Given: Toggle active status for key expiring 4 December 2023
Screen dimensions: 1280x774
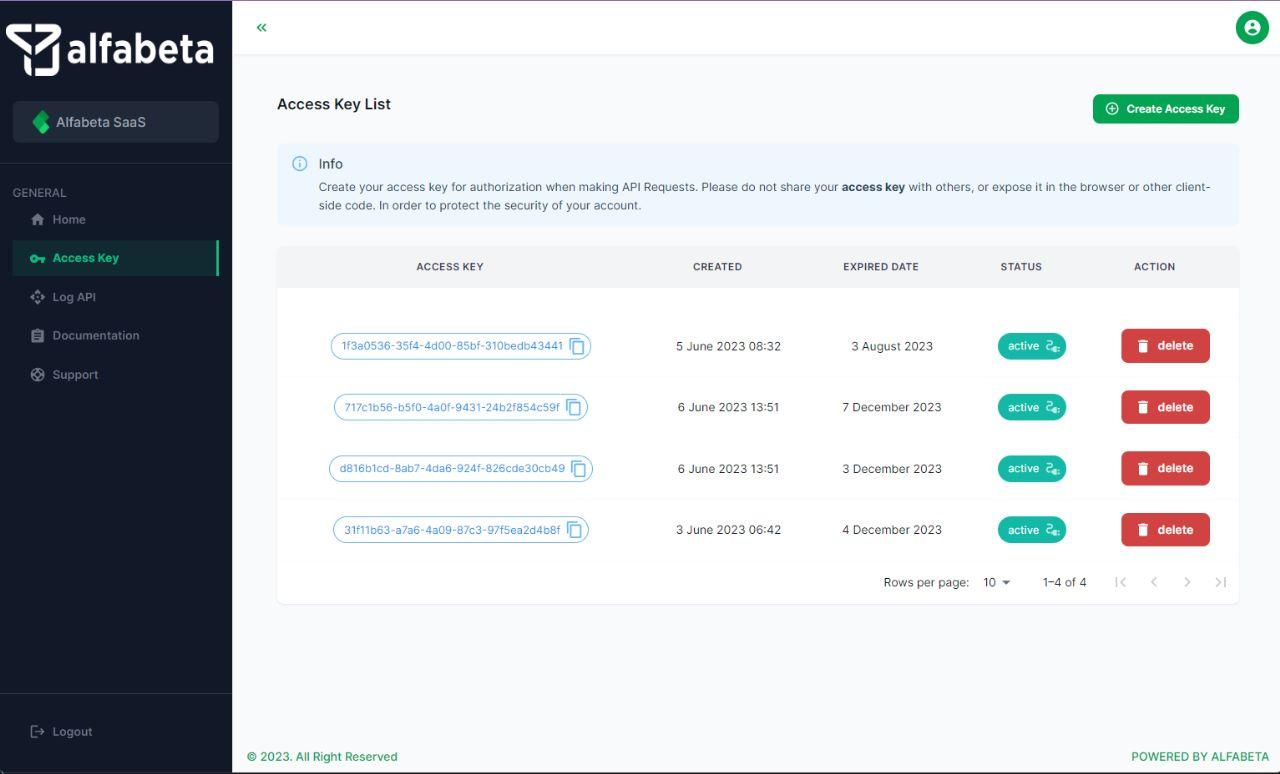Looking at the screenshot, I should (x=1031, y=530).
